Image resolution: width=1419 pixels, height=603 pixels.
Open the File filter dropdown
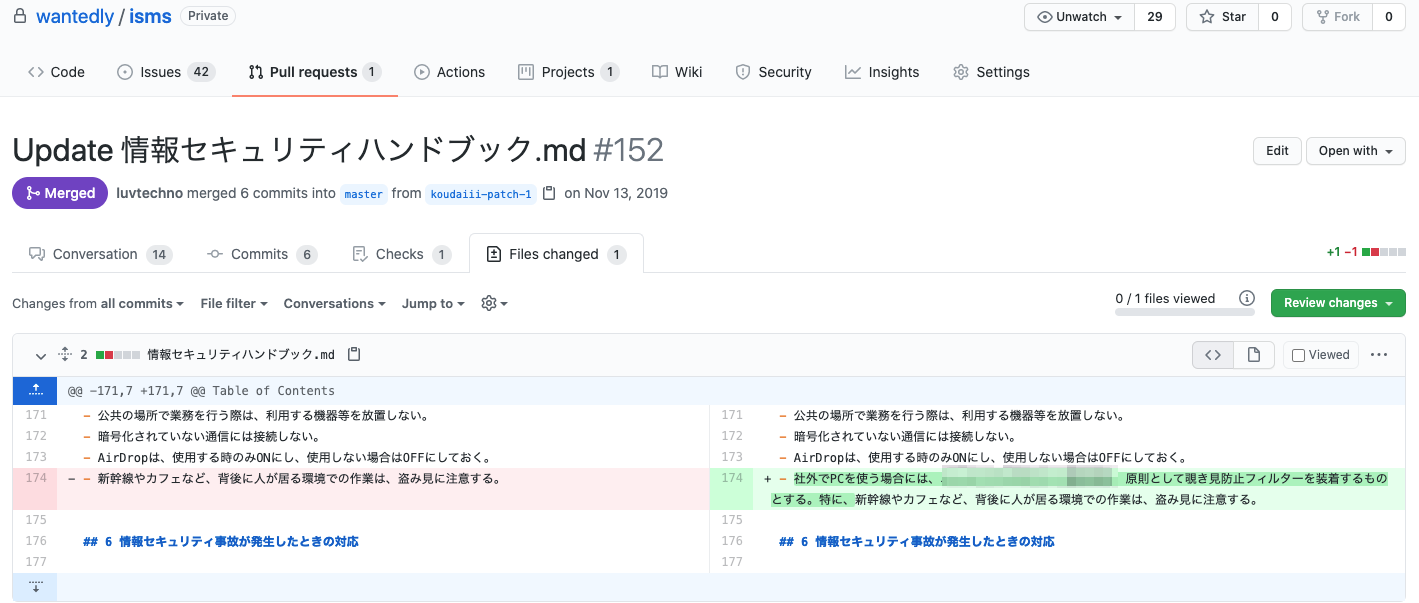tap(234, 303)
